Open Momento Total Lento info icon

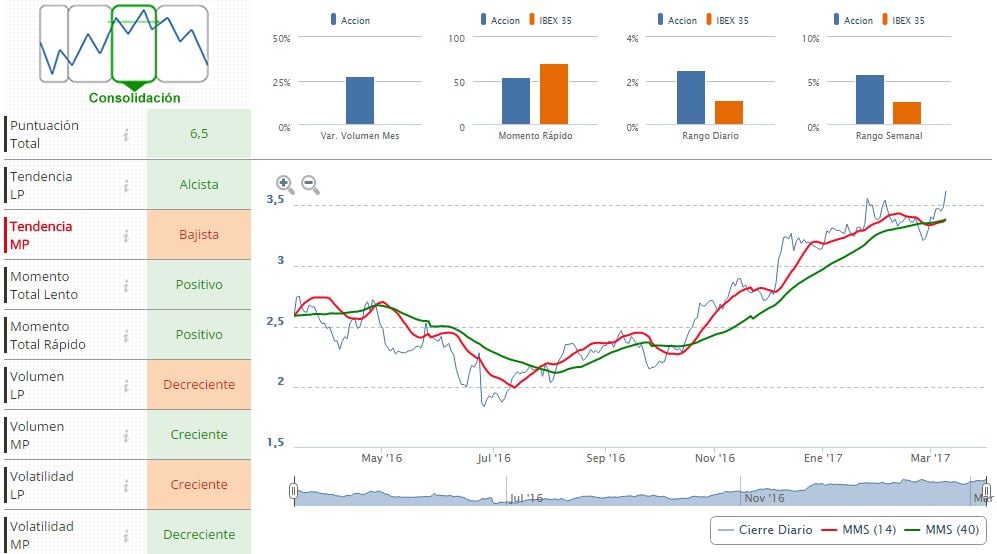126,285
